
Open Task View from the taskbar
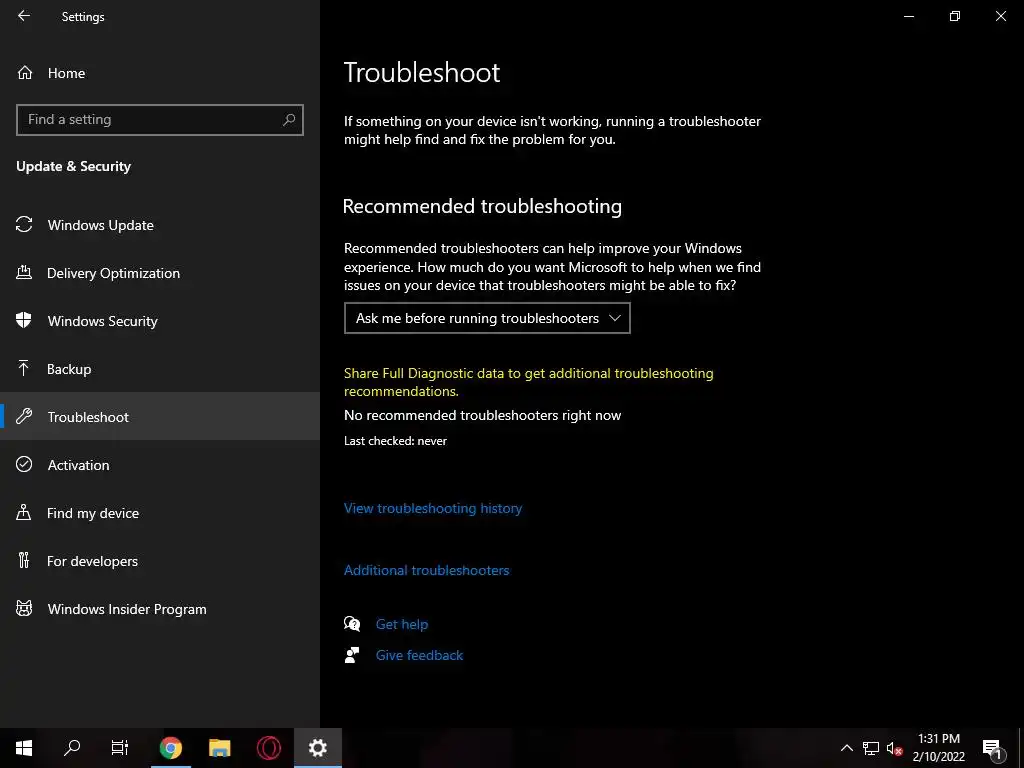pyautogui.click(x=120, y=748)
